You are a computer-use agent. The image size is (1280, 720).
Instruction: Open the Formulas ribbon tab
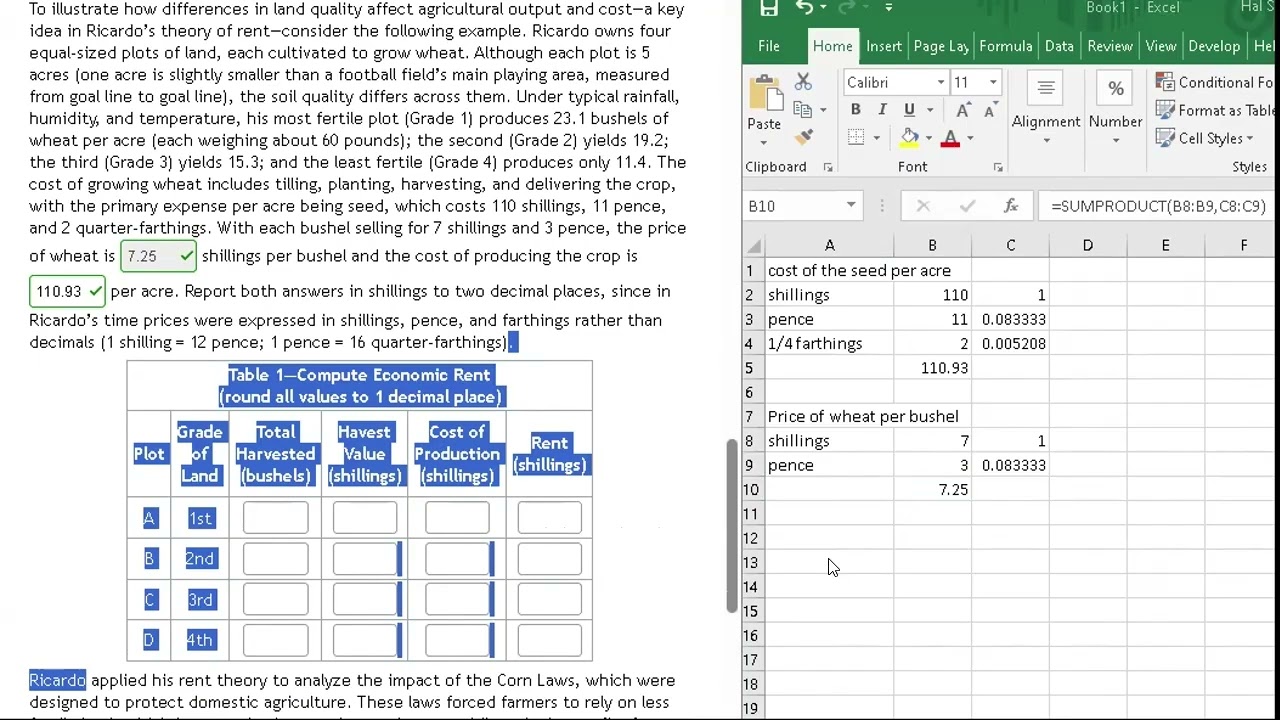pos(1006,46)
